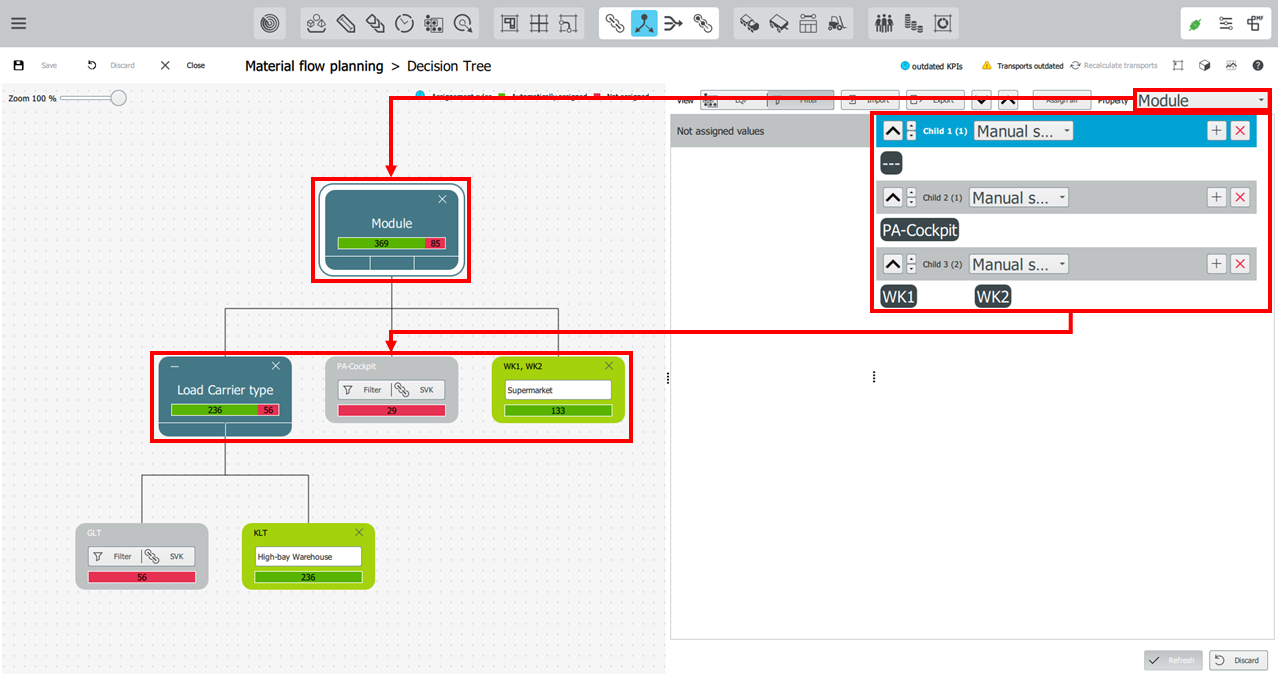Image resolution: width=1278 pixels, height=677 pixels.
Task: Open the Manual dropdown for Child 1
Action: click(x=1023, y=131)
